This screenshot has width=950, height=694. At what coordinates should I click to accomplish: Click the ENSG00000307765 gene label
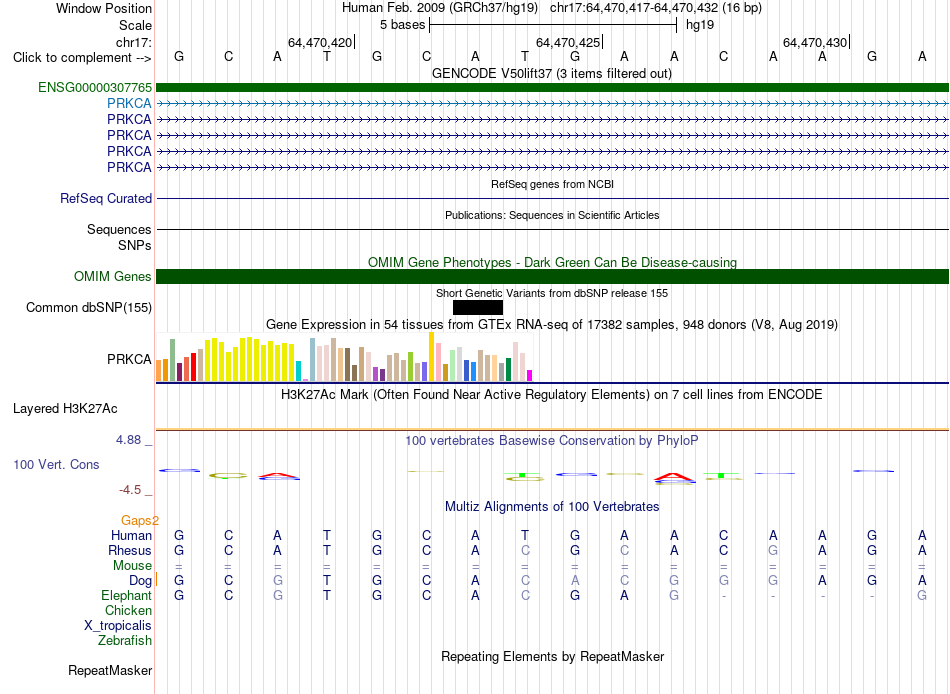click(x=95, y=87)
